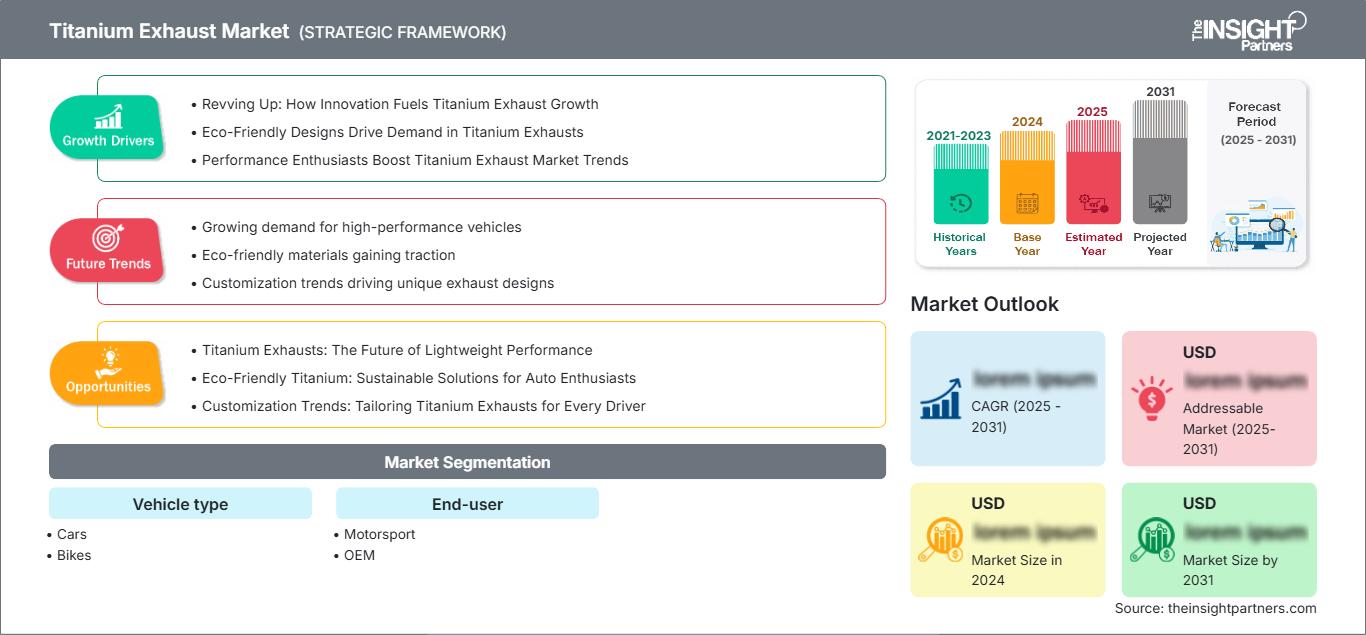Click the Market Size in 2024 icon
The width and height of the screenshot is (1366, 635).
point(941,541)
